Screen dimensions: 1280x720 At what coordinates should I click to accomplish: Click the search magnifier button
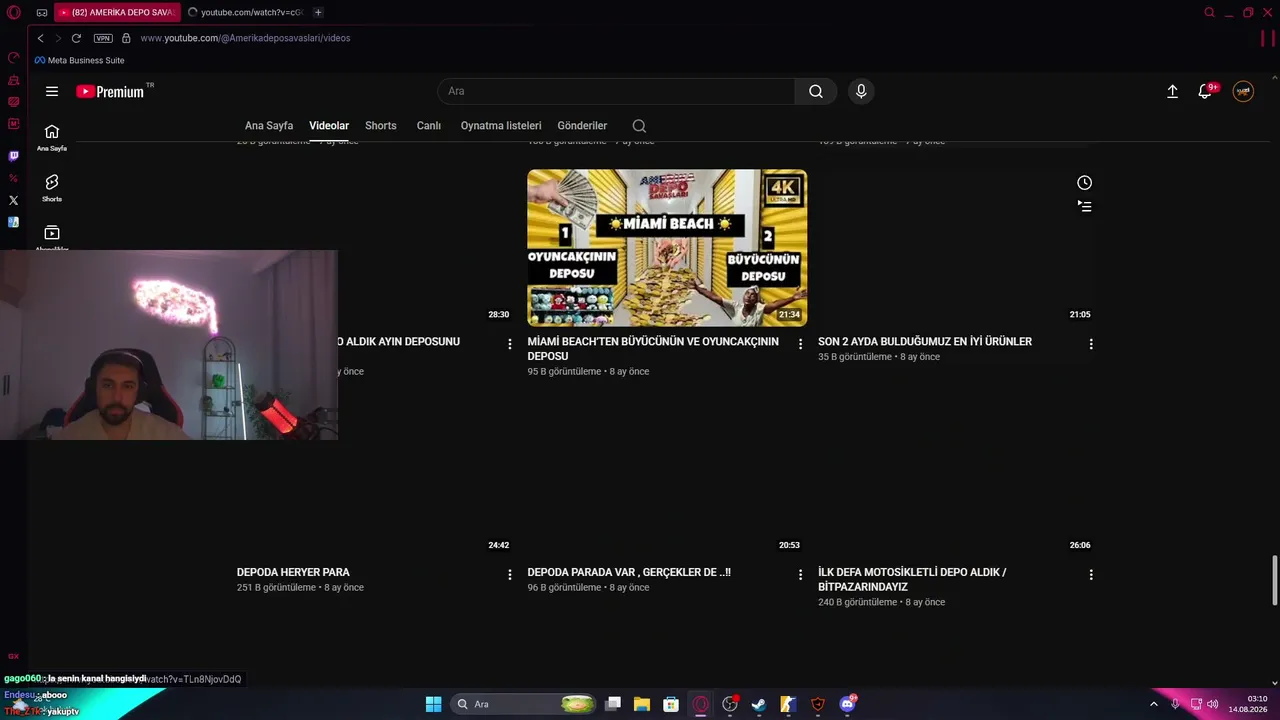816,91
